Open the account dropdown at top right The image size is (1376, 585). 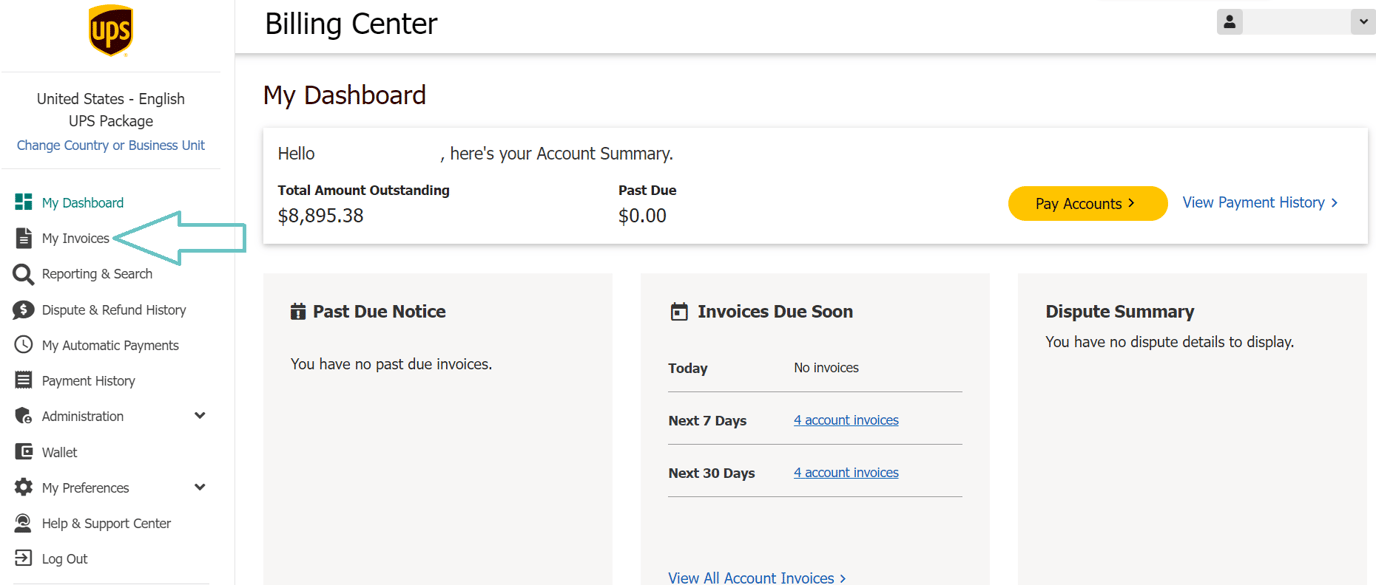1363,20
